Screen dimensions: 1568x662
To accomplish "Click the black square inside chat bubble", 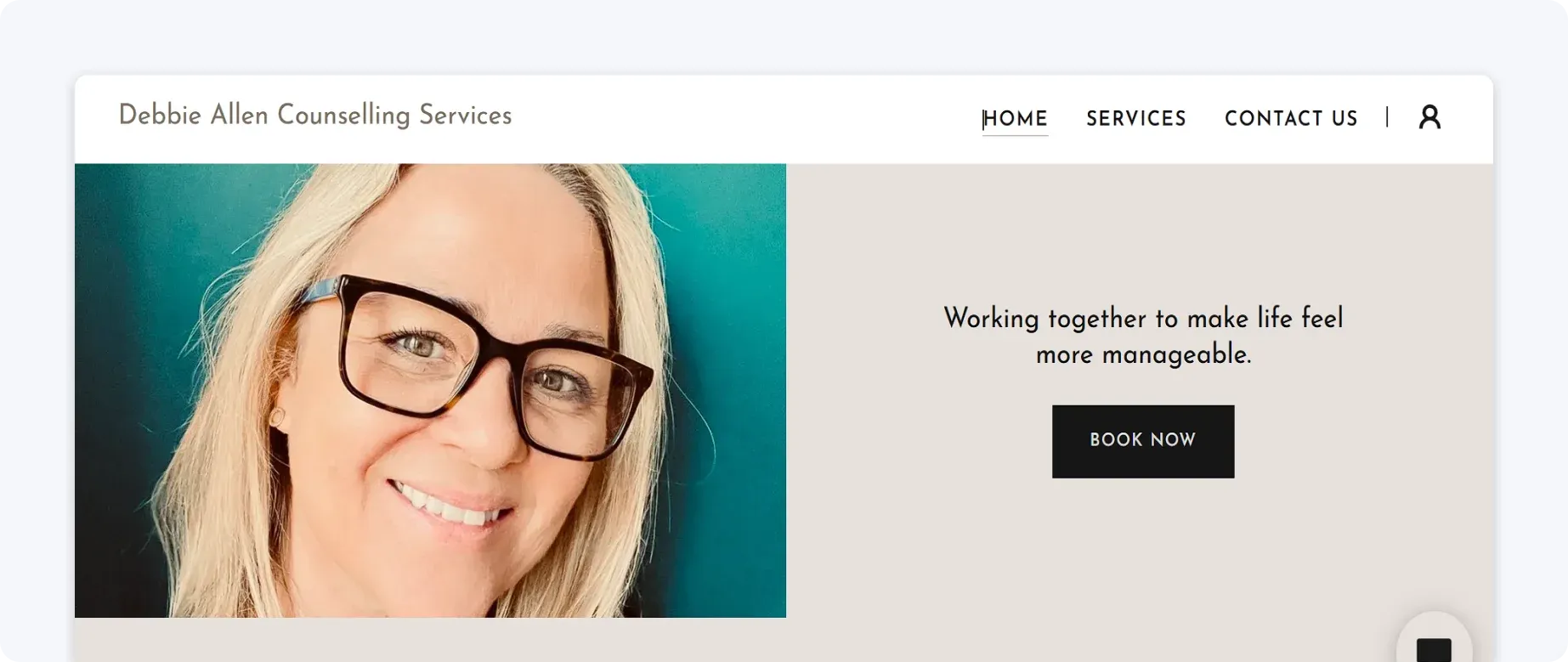I will pyautogui.click(x=1434, y=650).
